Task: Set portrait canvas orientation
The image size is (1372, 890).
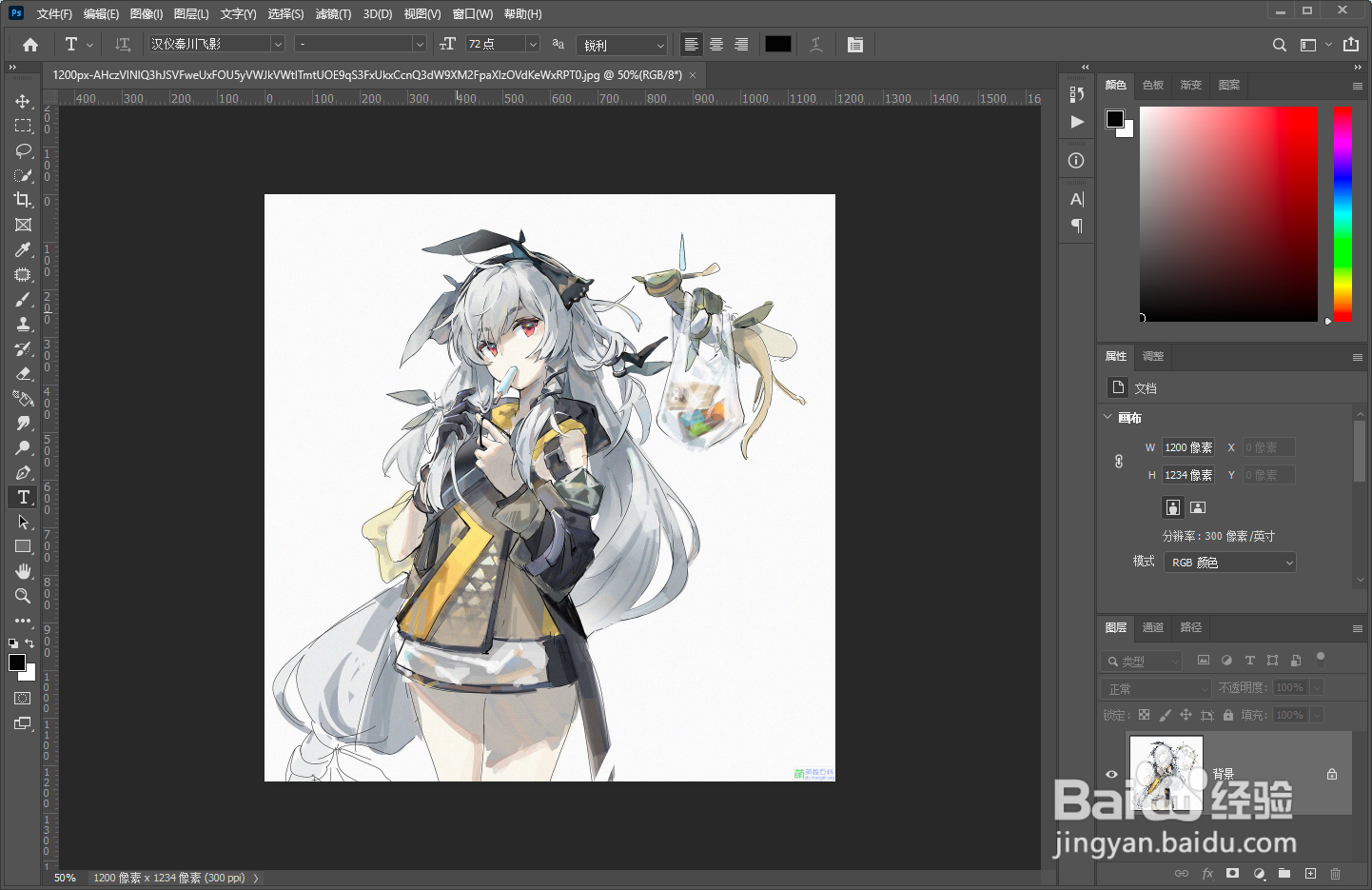Action: [x=1173, y=507]
